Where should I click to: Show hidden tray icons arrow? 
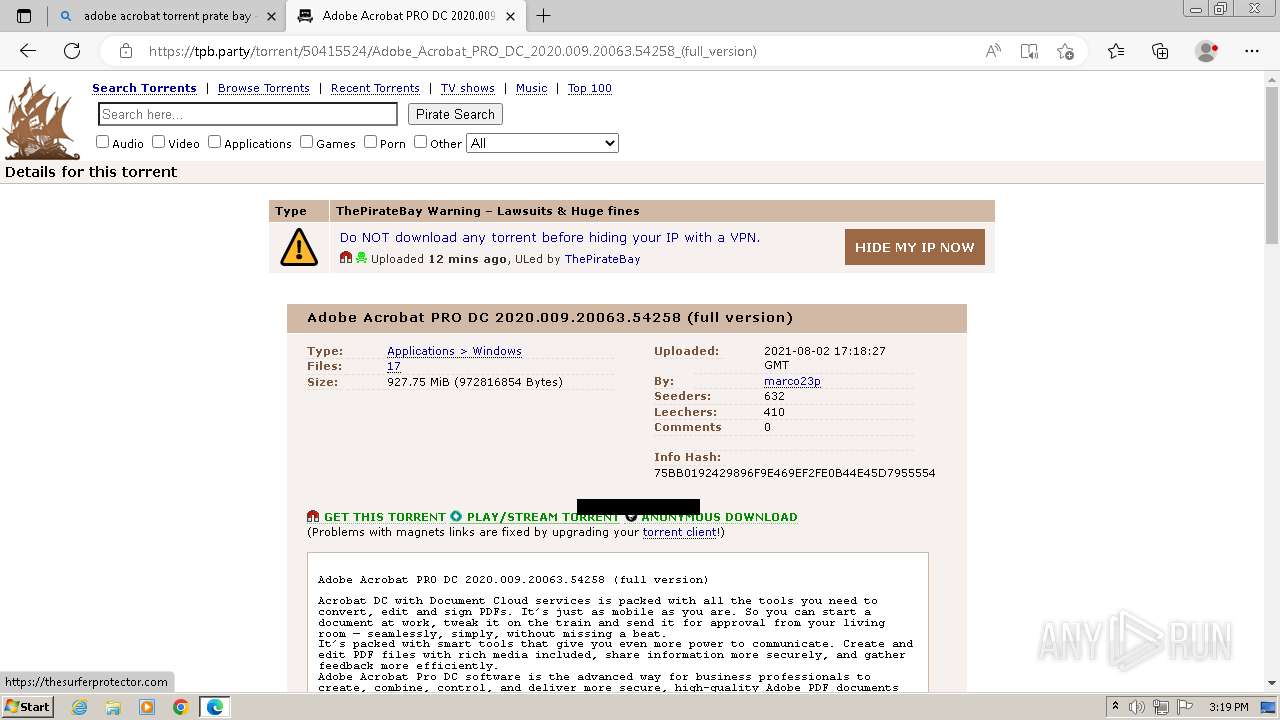pyautogui.click(x=1116, y=707)
